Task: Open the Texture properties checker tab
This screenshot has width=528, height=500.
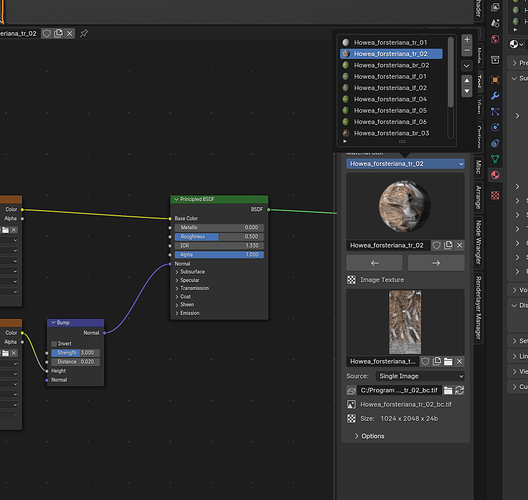Action: (495, 195)
